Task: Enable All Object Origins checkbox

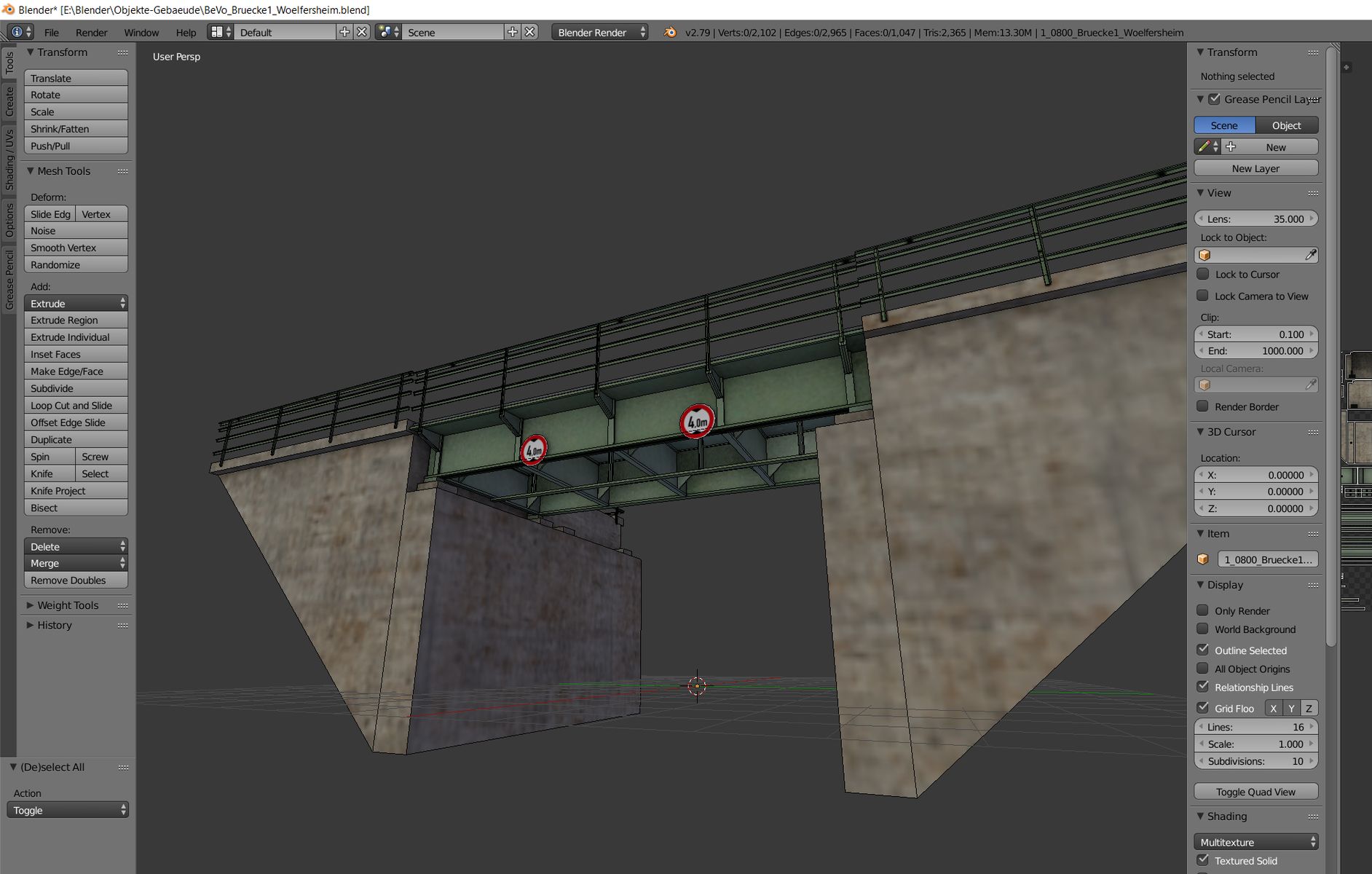Action: tap(1203, 669)
